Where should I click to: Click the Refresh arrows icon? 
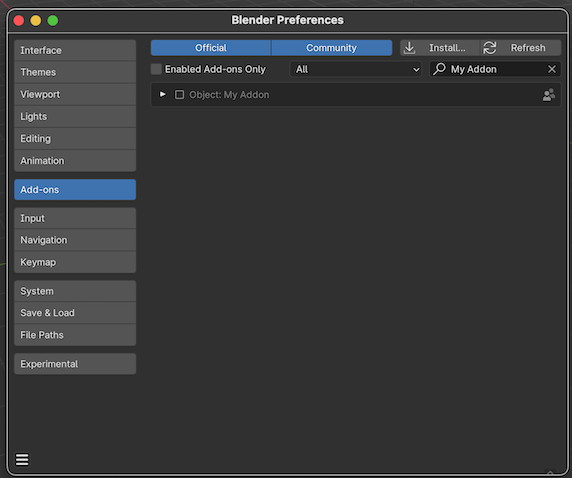(490, 48)
